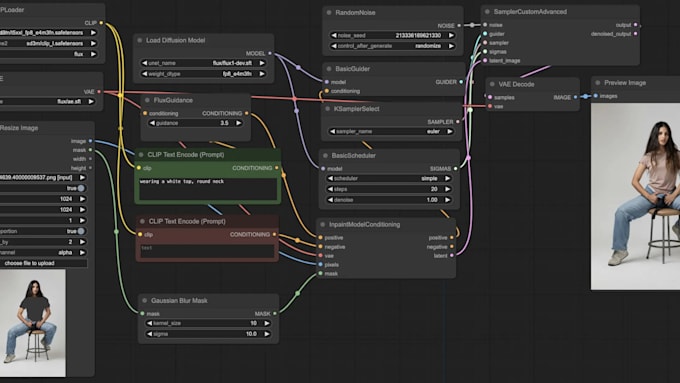
Task: Decrease noise_seed with its left arrow
Action: (x=334, y=36)
